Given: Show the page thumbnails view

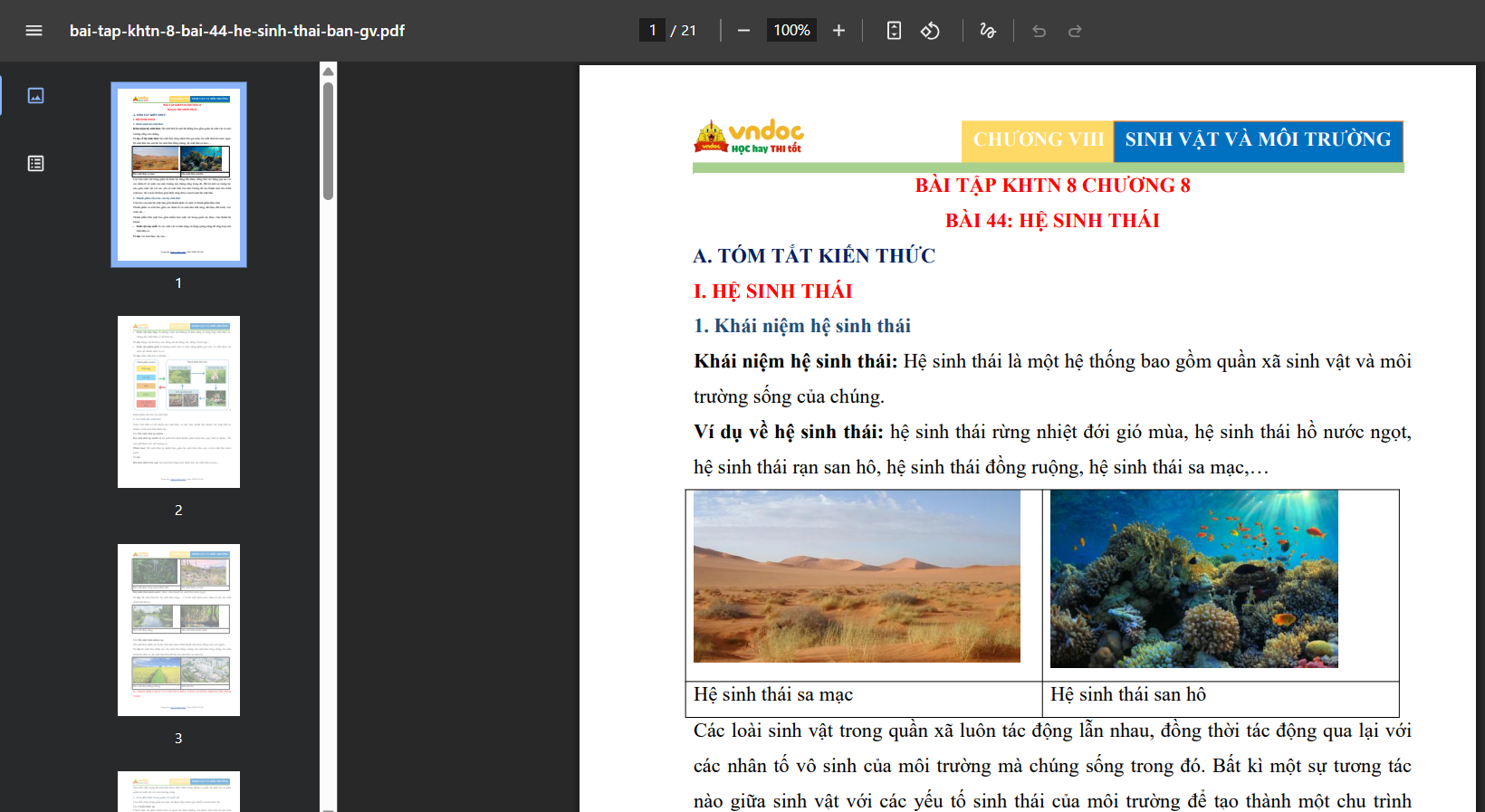Looking at the screenshot, I should pyautogui.click(x=36, y=95).
